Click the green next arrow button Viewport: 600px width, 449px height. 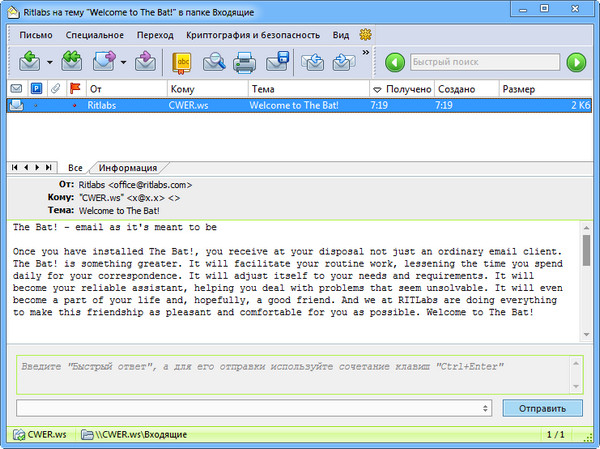pos(575,62)
